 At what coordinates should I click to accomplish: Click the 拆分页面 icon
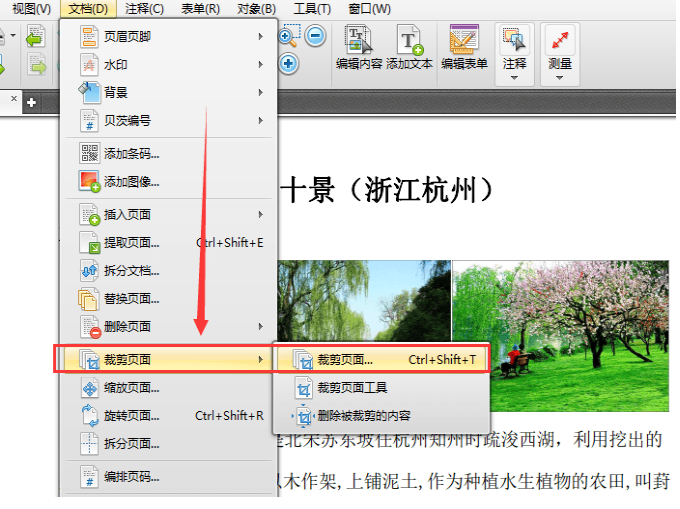point(89,444)
